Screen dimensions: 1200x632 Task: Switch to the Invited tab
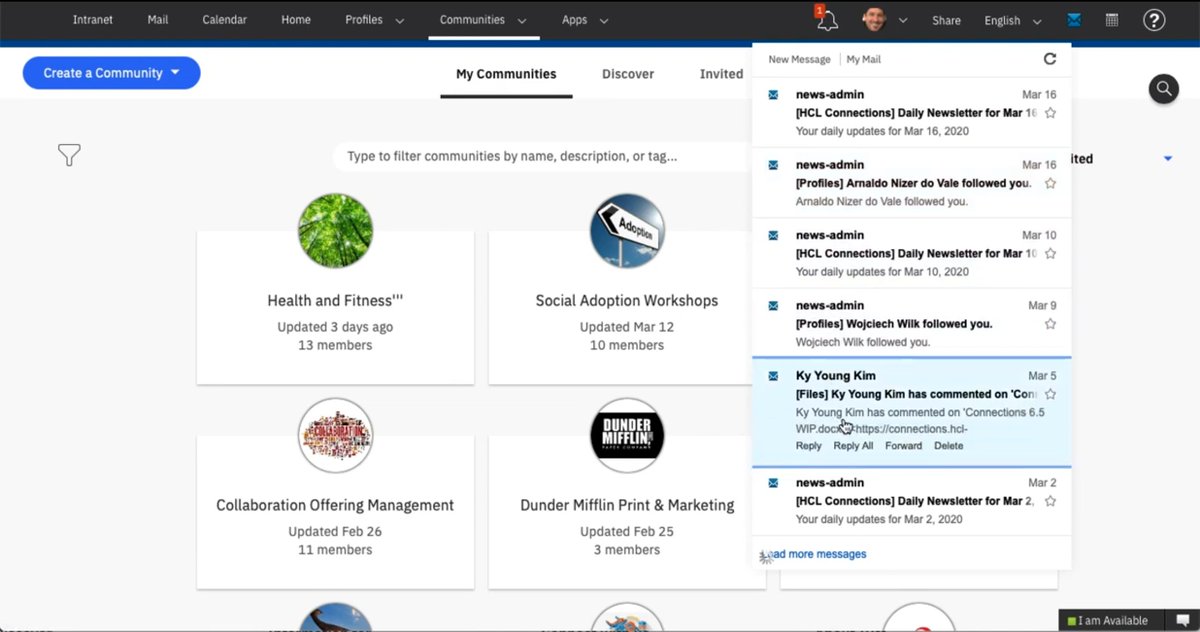click(x=721, y=74)
